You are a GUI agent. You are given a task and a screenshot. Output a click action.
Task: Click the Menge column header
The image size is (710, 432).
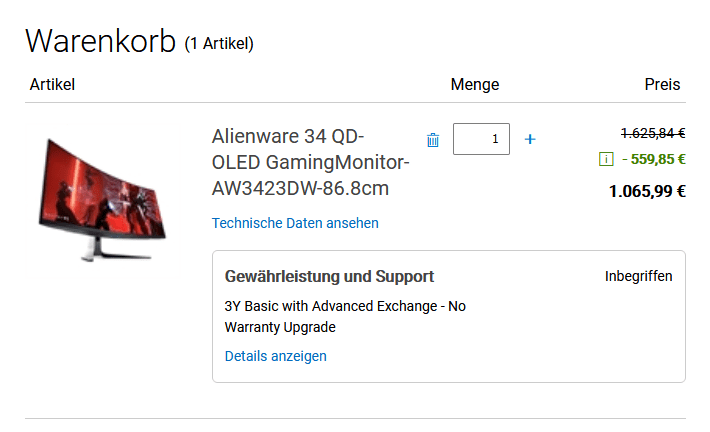[475, 85]
